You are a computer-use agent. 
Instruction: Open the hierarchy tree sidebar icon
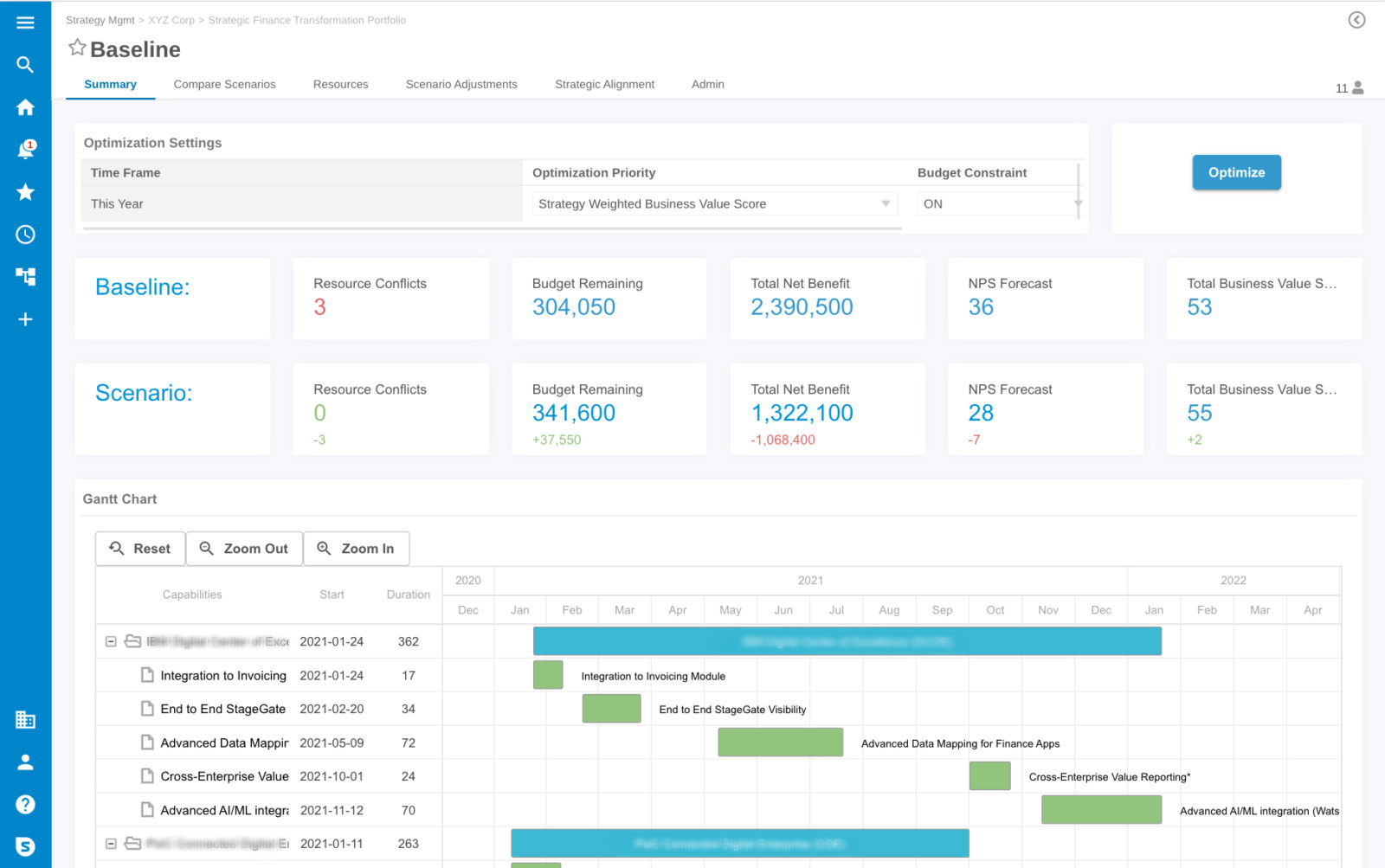pyautogui.click(x=25, y=277)
